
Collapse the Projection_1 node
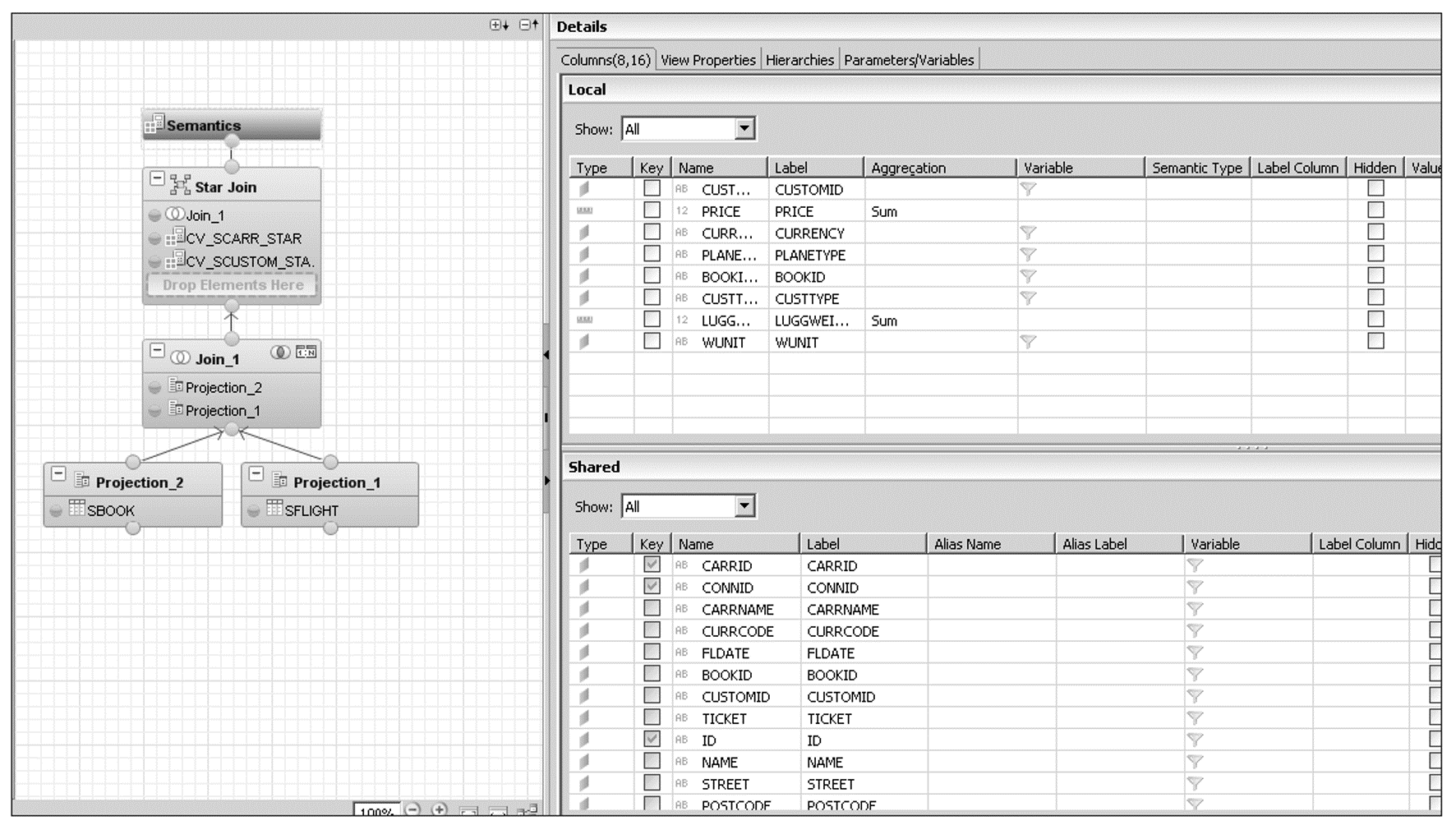(256, 473)
